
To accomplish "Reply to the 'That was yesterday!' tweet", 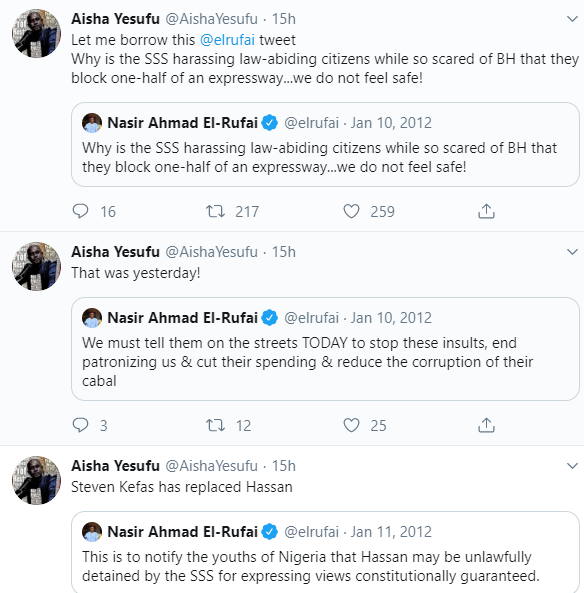I will (x=80, y=425).
